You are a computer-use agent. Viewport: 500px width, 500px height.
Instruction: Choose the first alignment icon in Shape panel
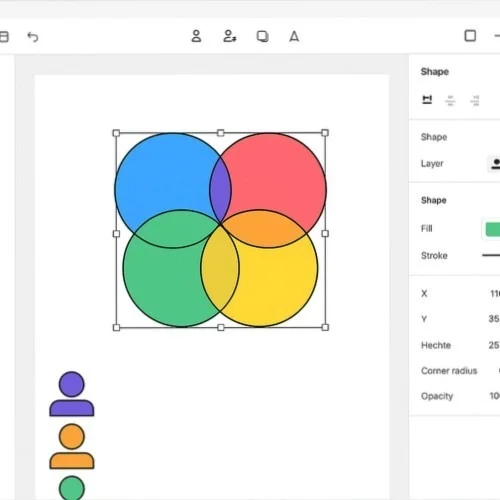coord(427,100)
